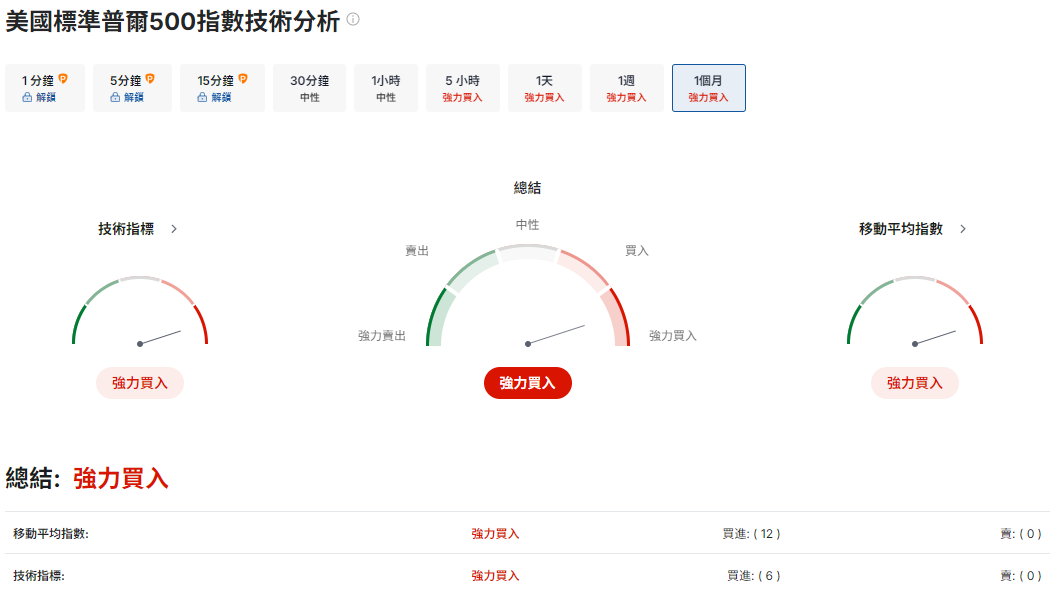Click the P badge on the 5分鐘 timeframe

(x=150, y=78)
